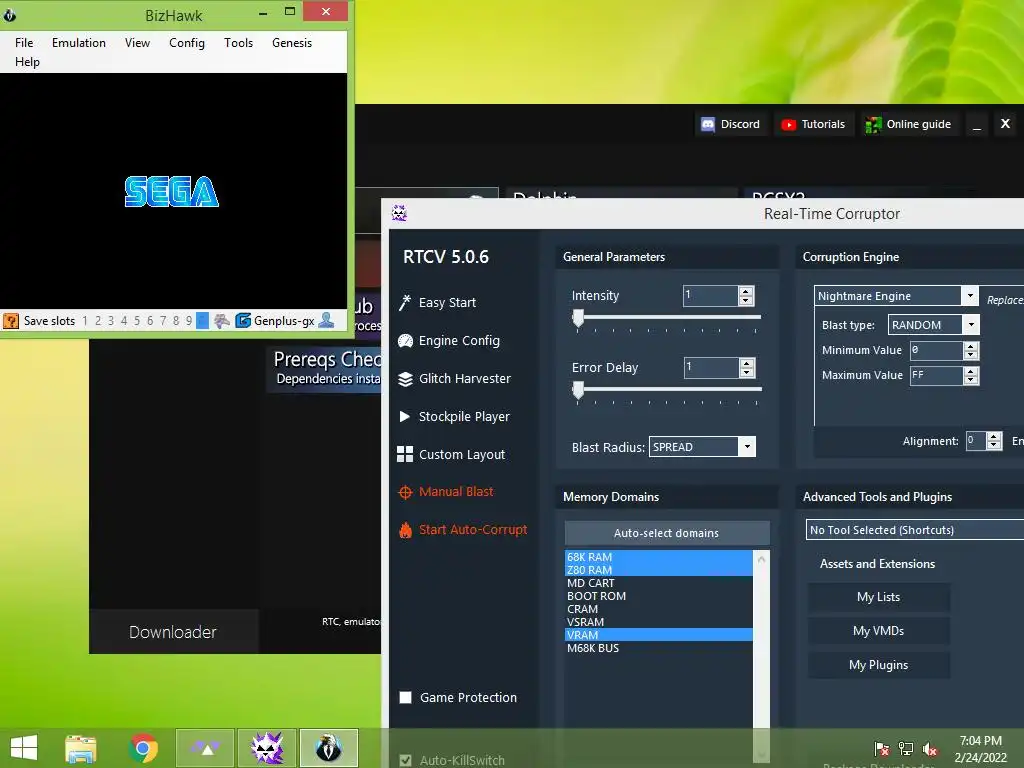Open the Blast type RANDOM dropdown
The height and width of the screenshot is (768, 1024).
(x=971, y=325)
